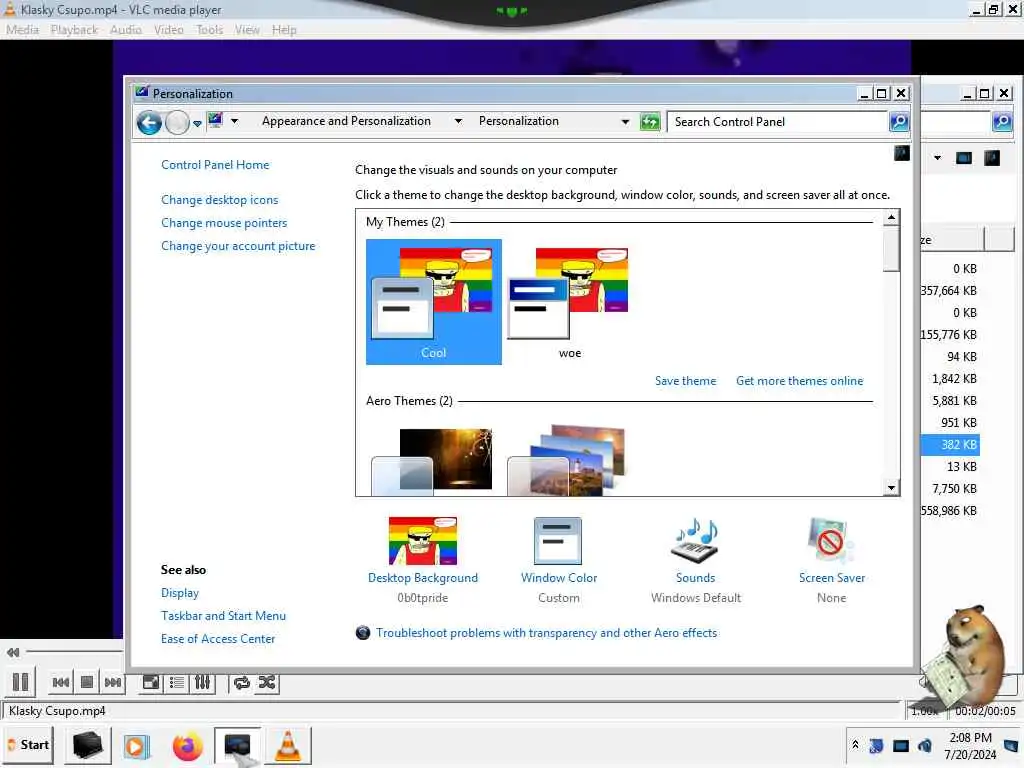Click the Forward navigation button in Personalization
Screen dimensions: 1024x768
click(x=177, y=122)
